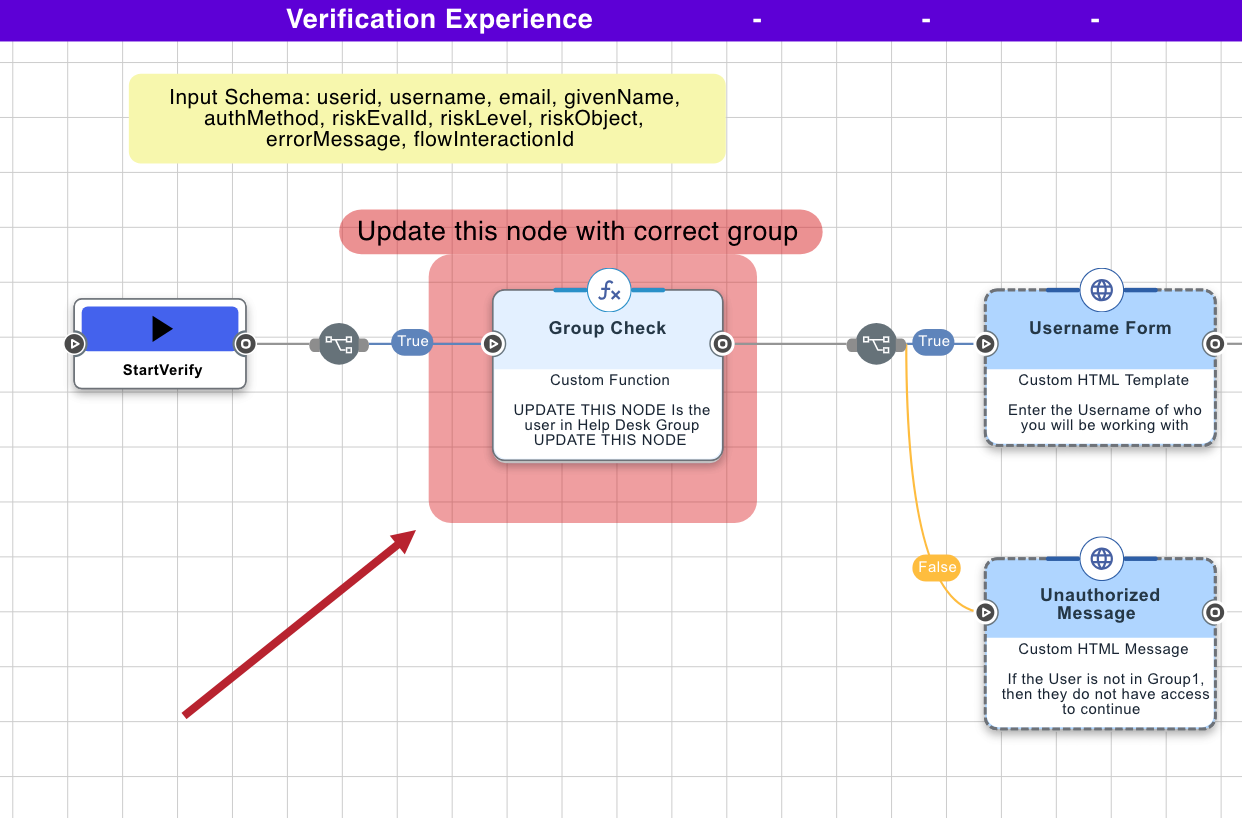Viewport: 1242px width, 818px height.
Task: Select the Input Schema yellow annotation
Action: (x=427, y=117)
